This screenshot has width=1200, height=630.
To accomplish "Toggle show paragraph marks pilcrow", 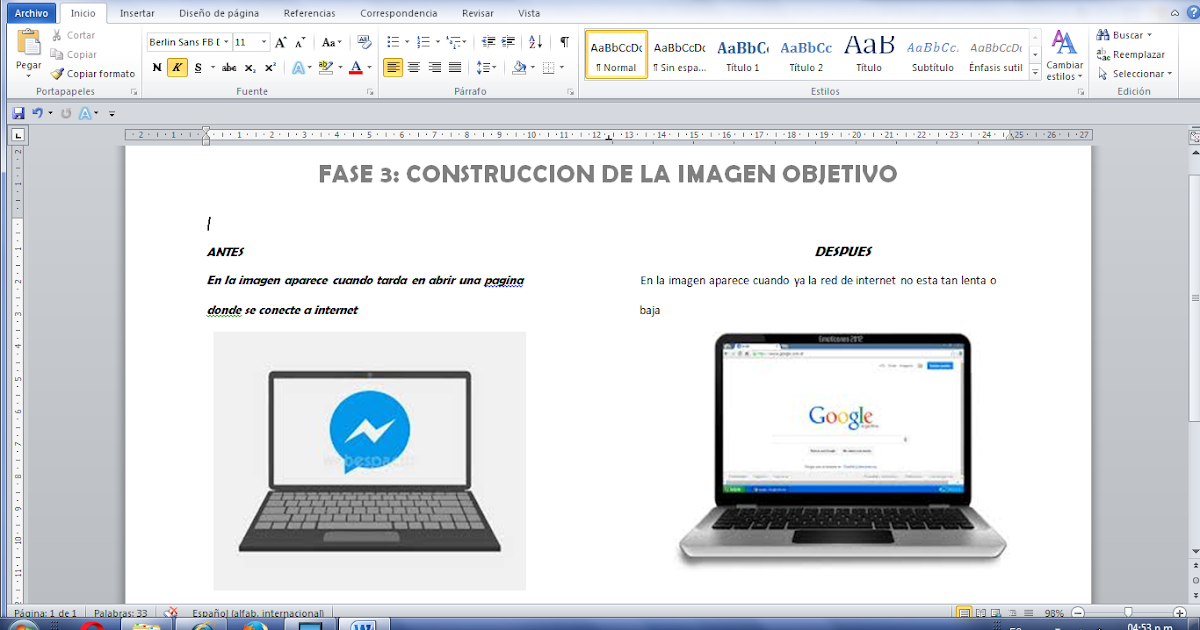I will pos(564,42).
